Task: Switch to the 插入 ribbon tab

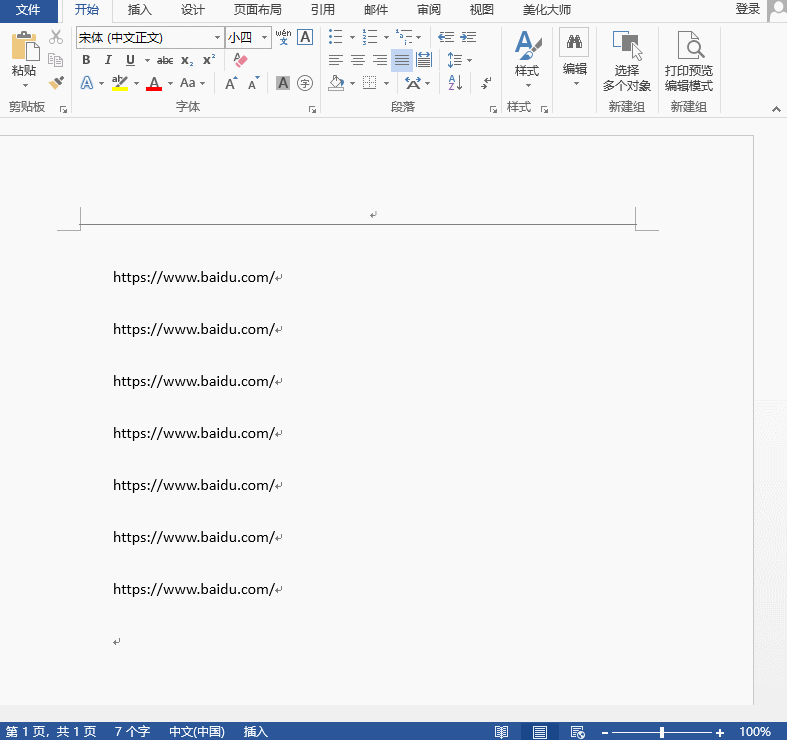Action: coord(140,10)
